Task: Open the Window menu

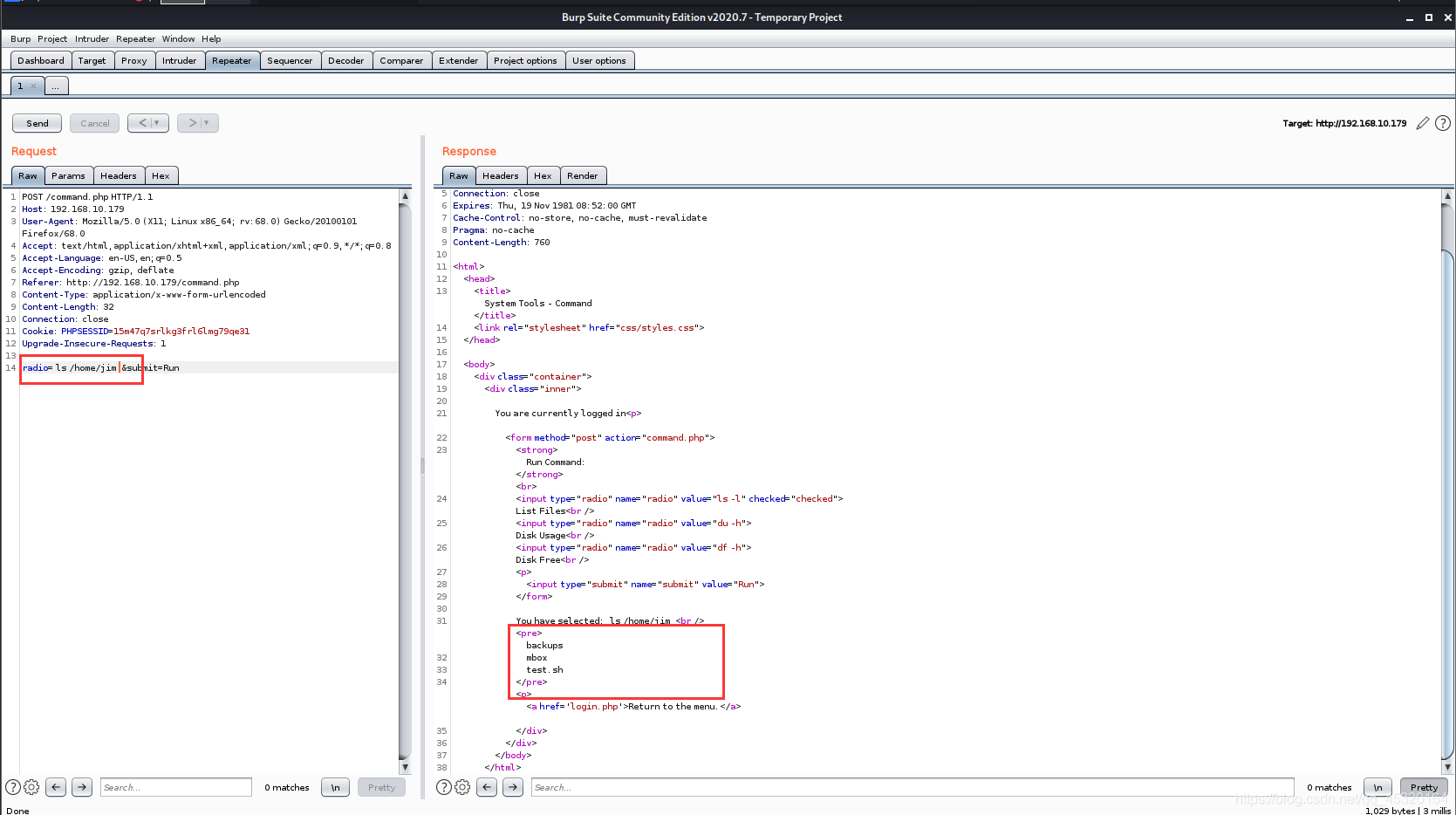Action: (x=178, y=39)
